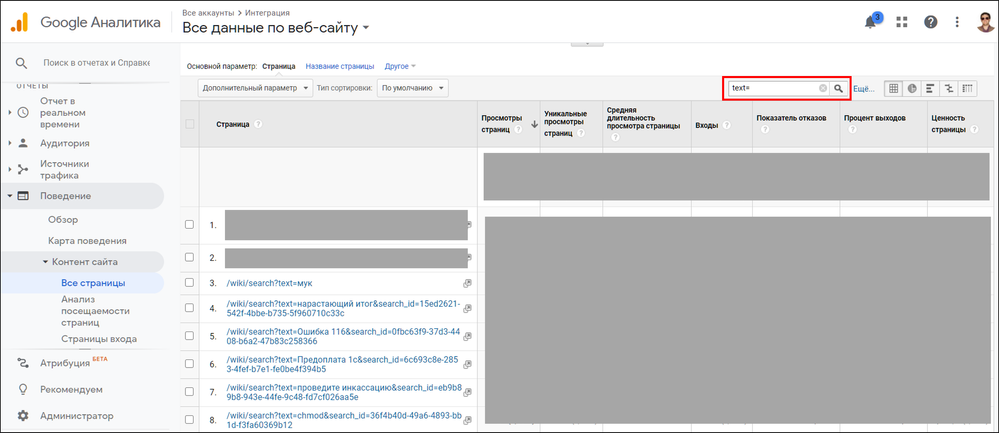Open help tip for Процент выходов
Screen dimensions: 999x433
851,129
